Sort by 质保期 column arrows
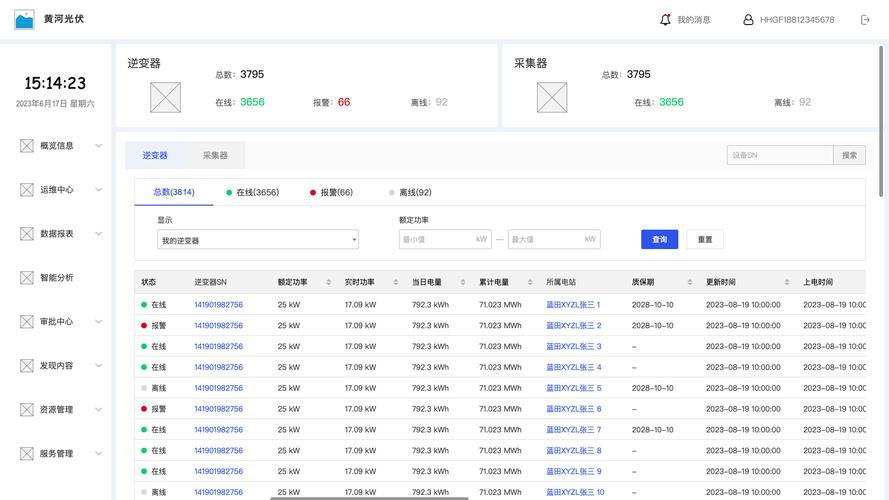889x500 pixels. [689, 282]
